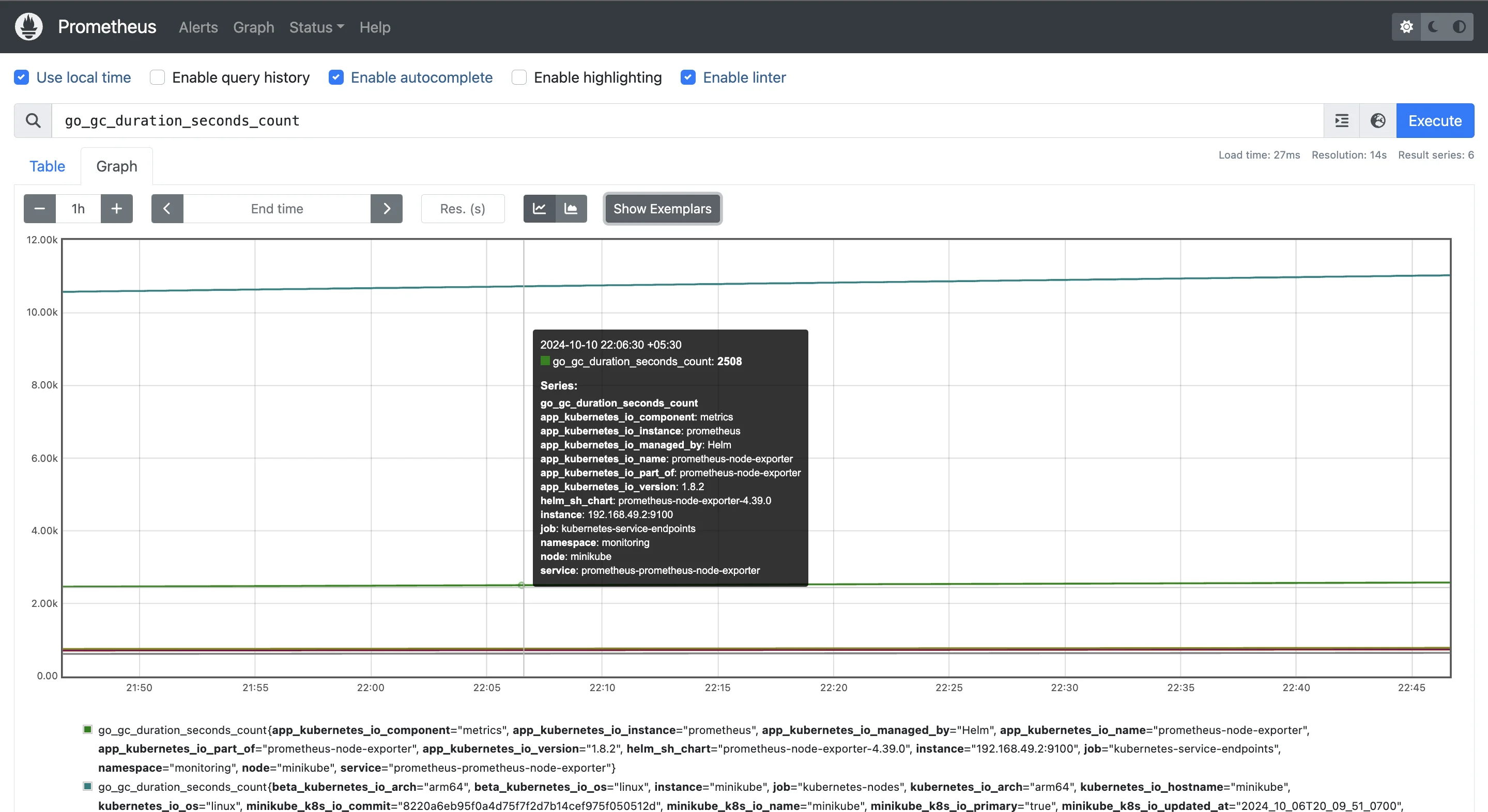Click the 2.00k y-axis label
This screenshot has height=812, width=1488.
coord(44,603)
